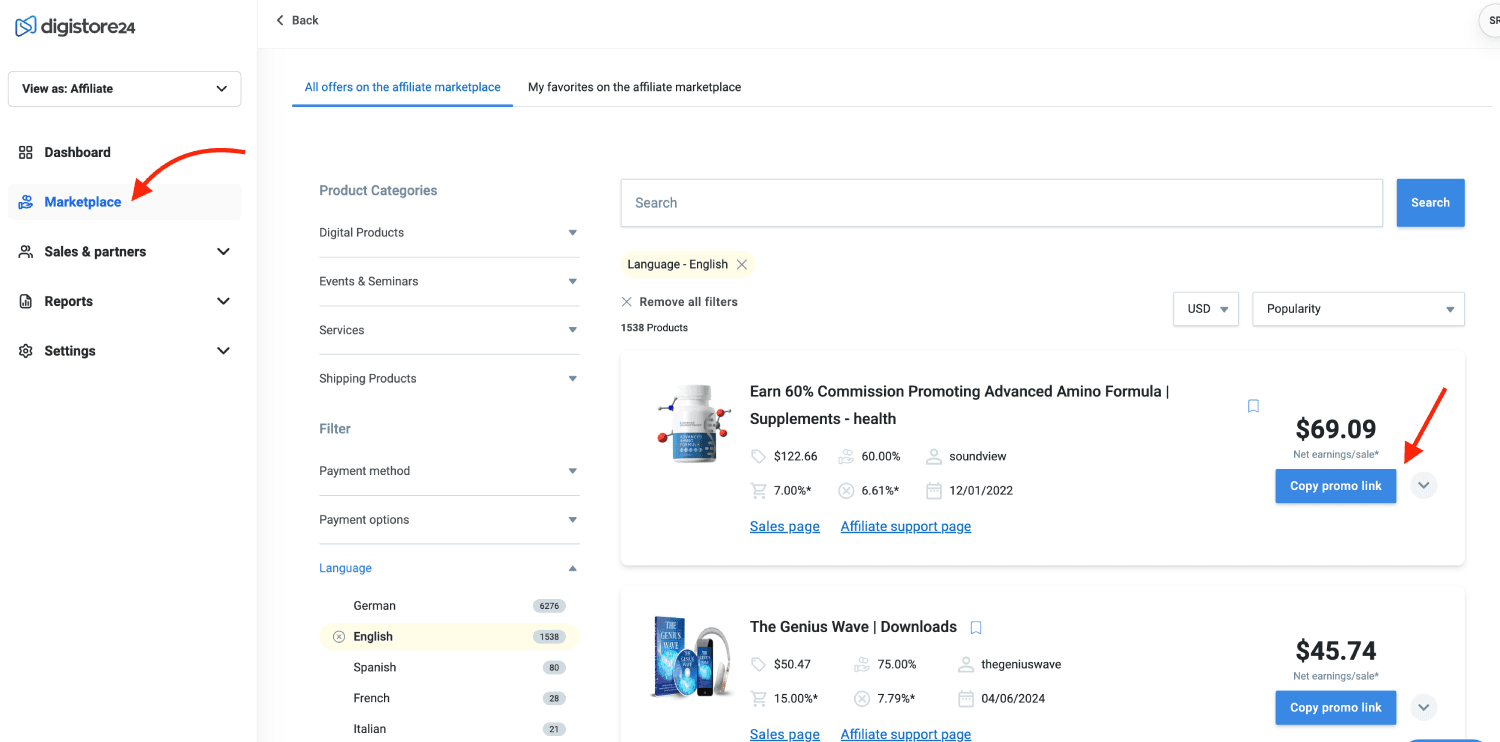Switch to All offers on affiliate marketplace tab
The image size is (1500, 742).
point(403,87)
